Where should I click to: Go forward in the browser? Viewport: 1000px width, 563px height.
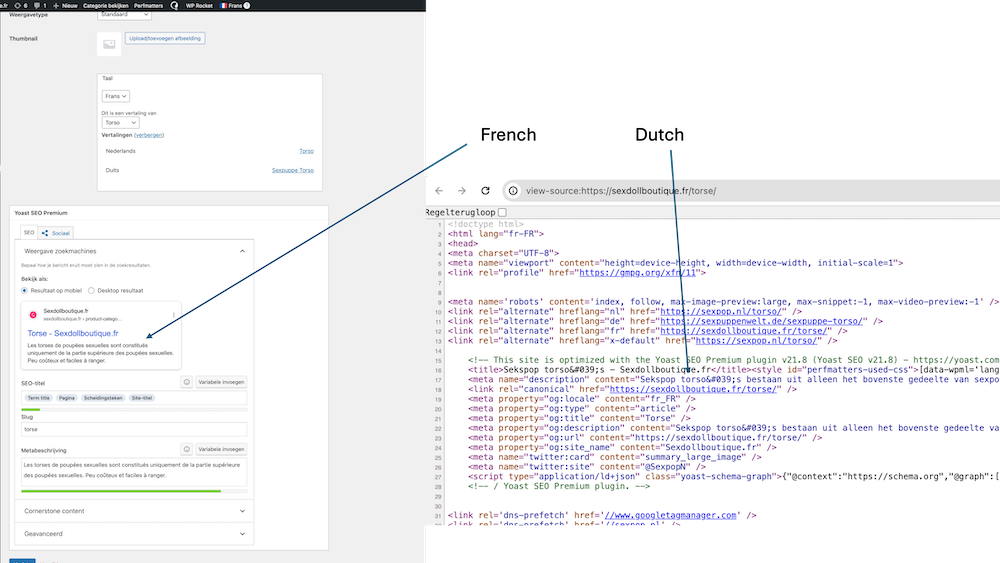point(462,191)
